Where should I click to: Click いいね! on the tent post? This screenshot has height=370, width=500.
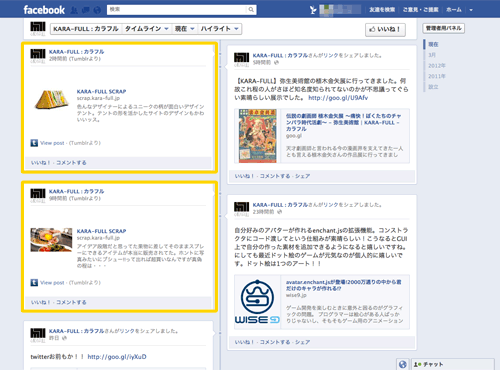40,163
